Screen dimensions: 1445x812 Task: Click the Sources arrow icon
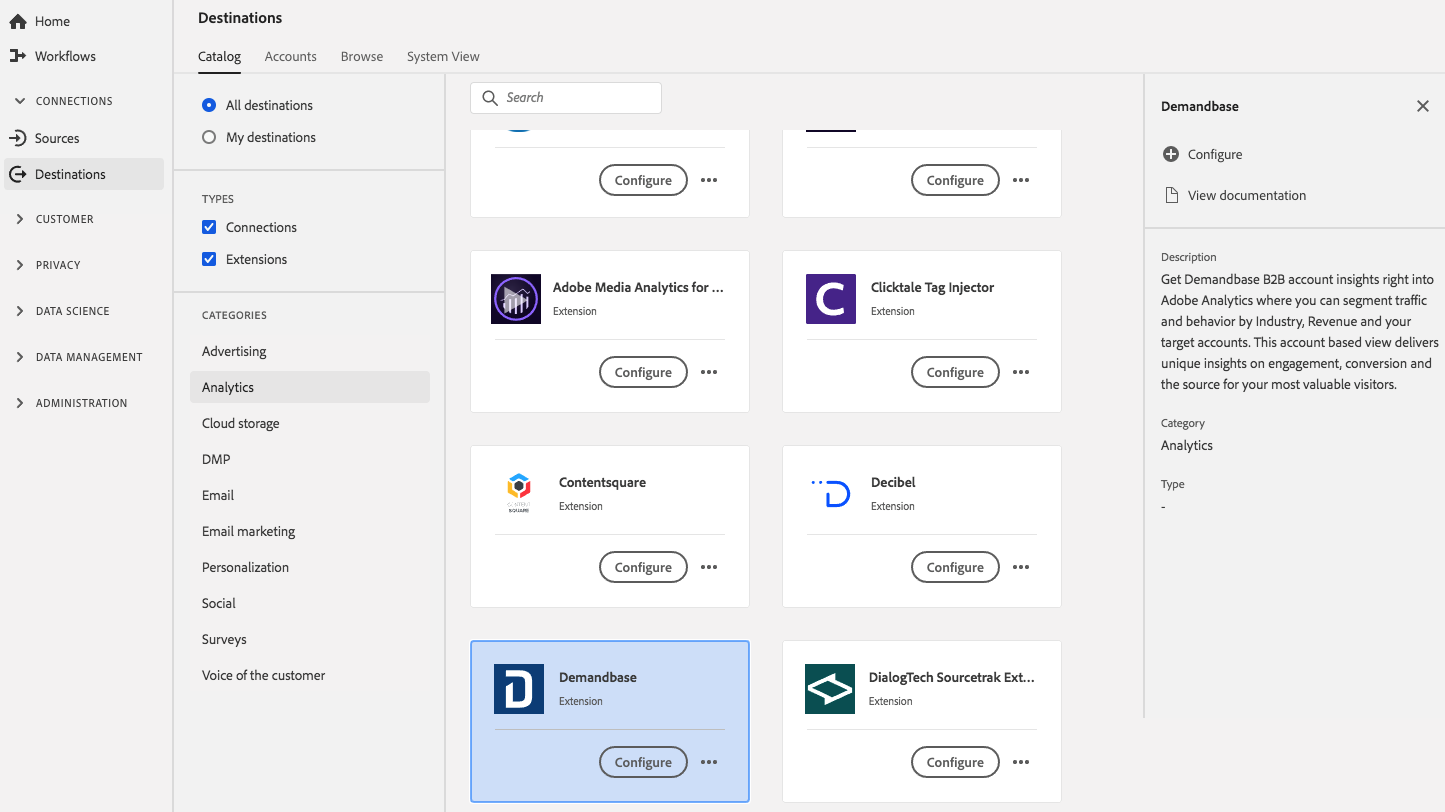click(x=17, y=138)
